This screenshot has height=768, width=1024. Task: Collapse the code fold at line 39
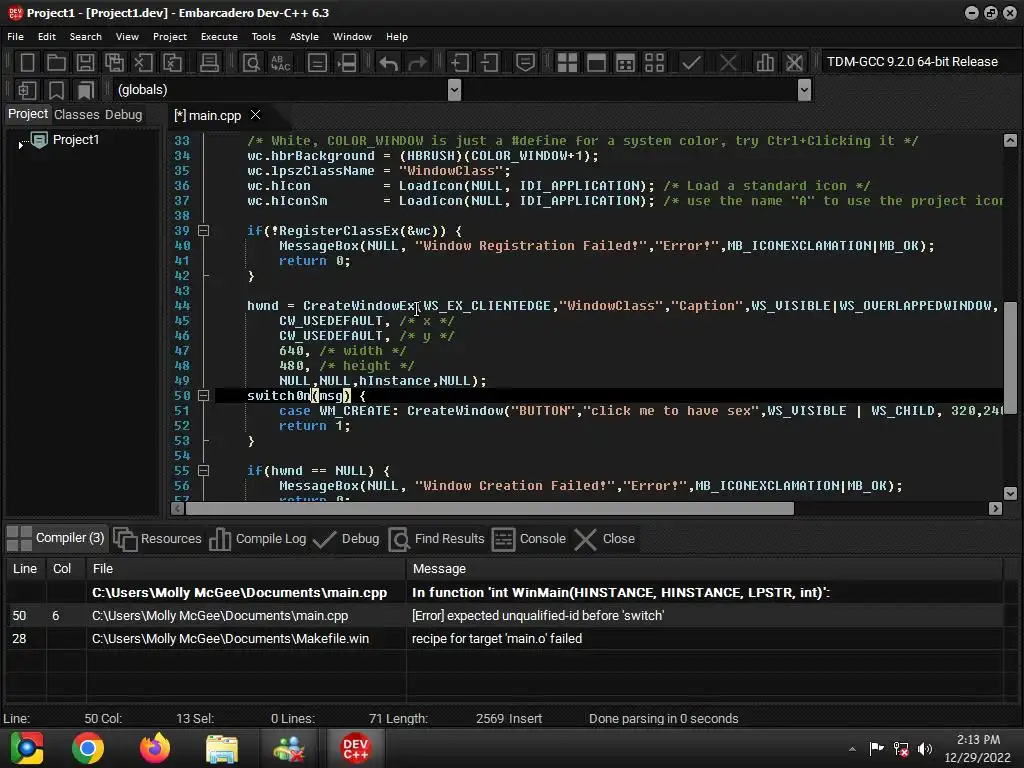[204, 231]
